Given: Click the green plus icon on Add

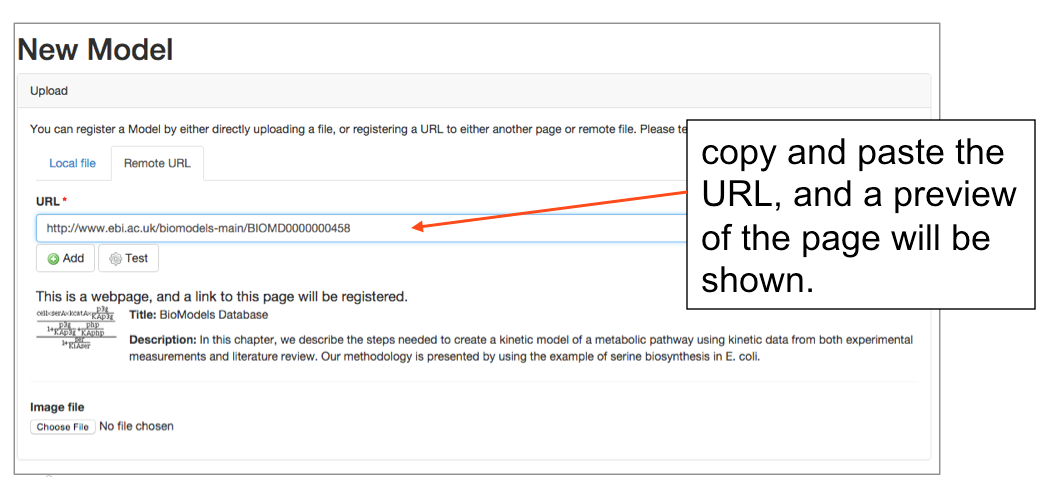Looking at the screenshot, I should coord(54,259).
